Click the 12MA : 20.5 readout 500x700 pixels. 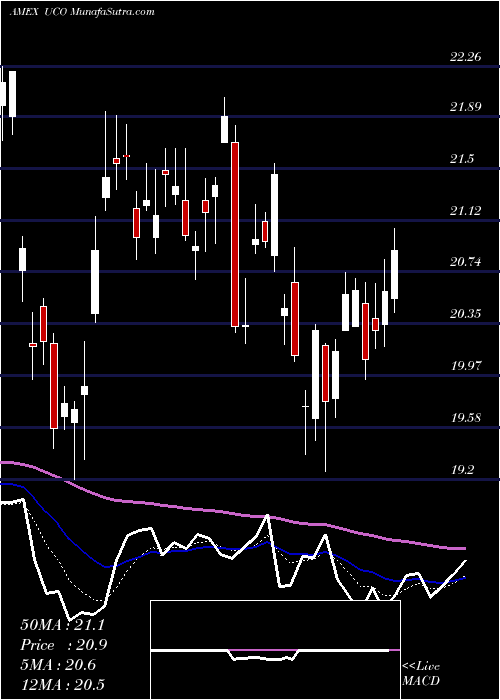point(62,684)
